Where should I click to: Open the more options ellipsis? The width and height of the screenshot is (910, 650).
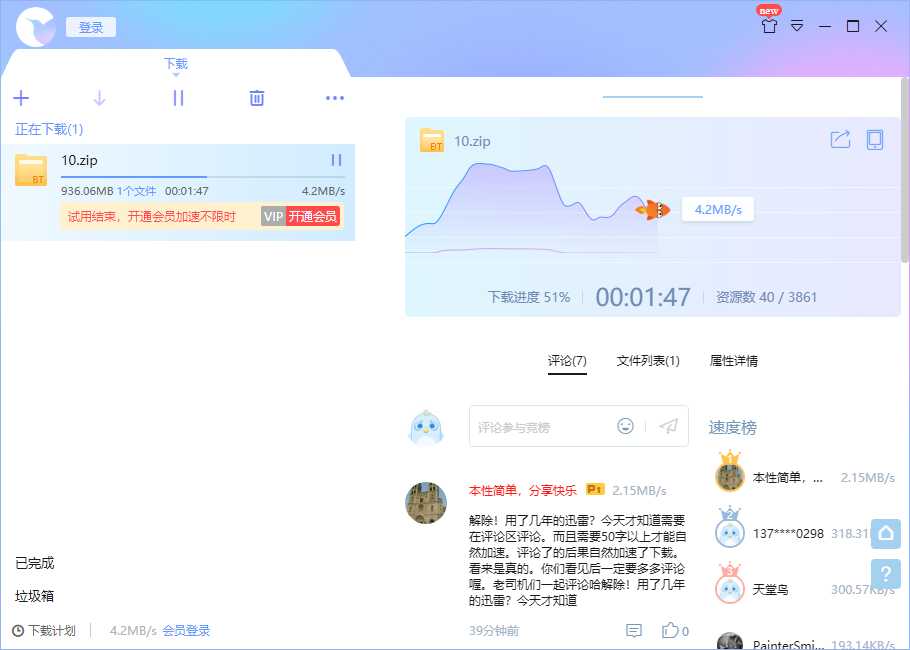pyautogui.click(x=335, y=98)
